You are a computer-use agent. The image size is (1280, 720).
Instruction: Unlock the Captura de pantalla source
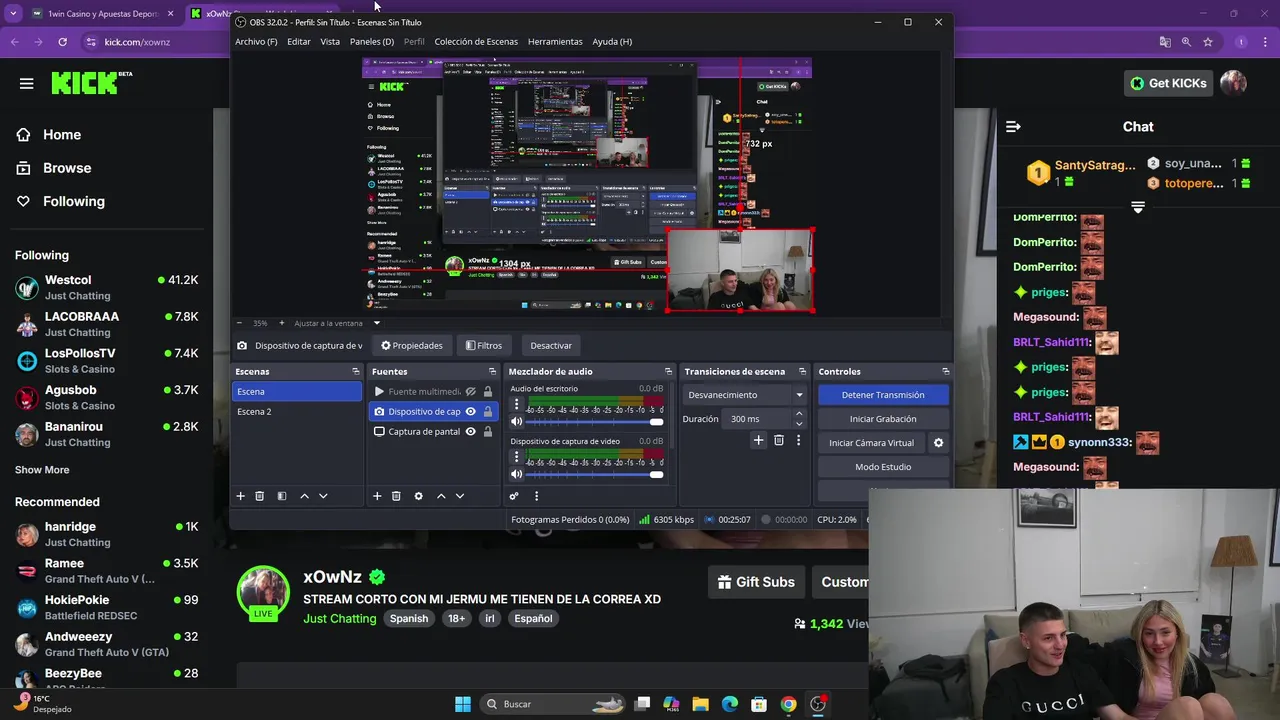(488, 432)
